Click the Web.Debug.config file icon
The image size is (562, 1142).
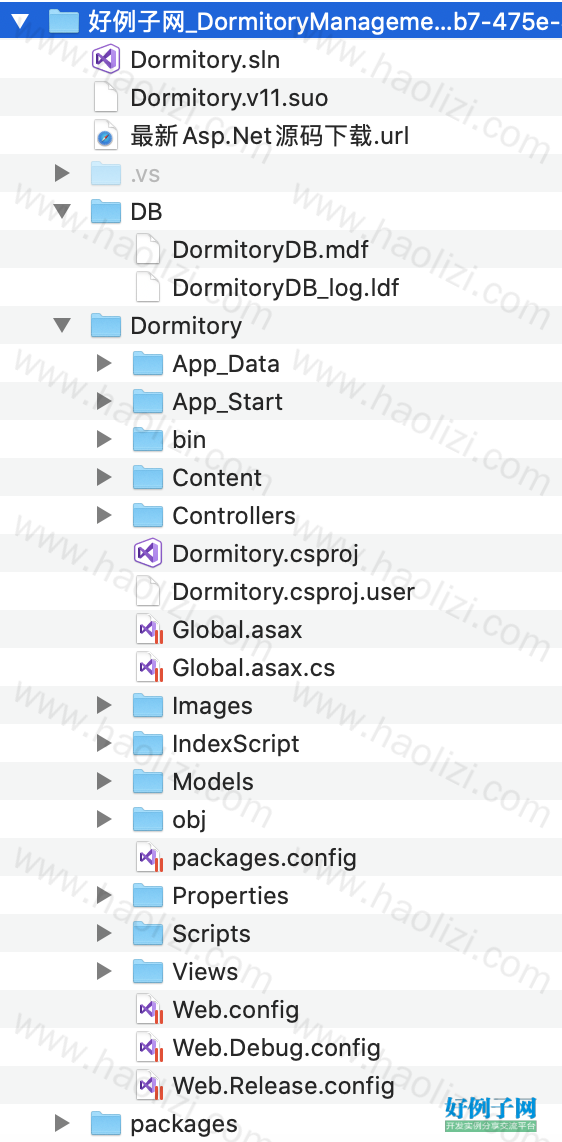pos(149,1048)
